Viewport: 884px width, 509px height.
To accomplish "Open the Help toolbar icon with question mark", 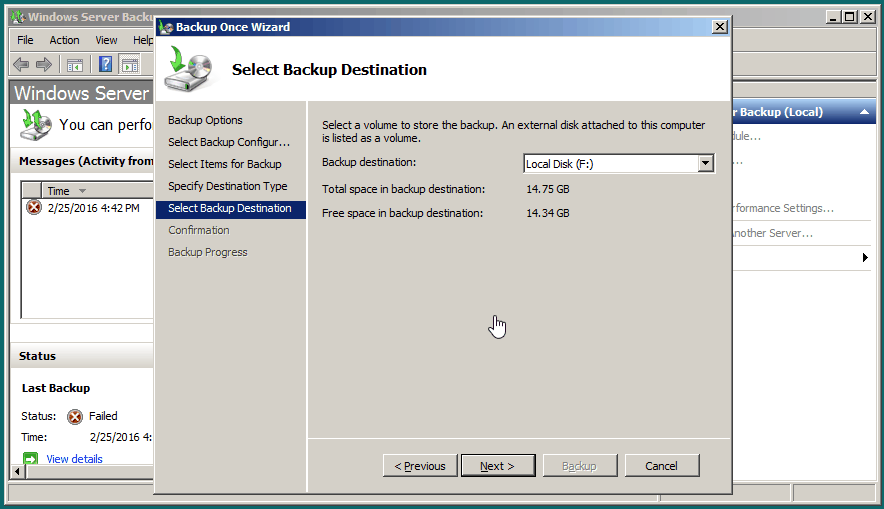I will 105,64.
